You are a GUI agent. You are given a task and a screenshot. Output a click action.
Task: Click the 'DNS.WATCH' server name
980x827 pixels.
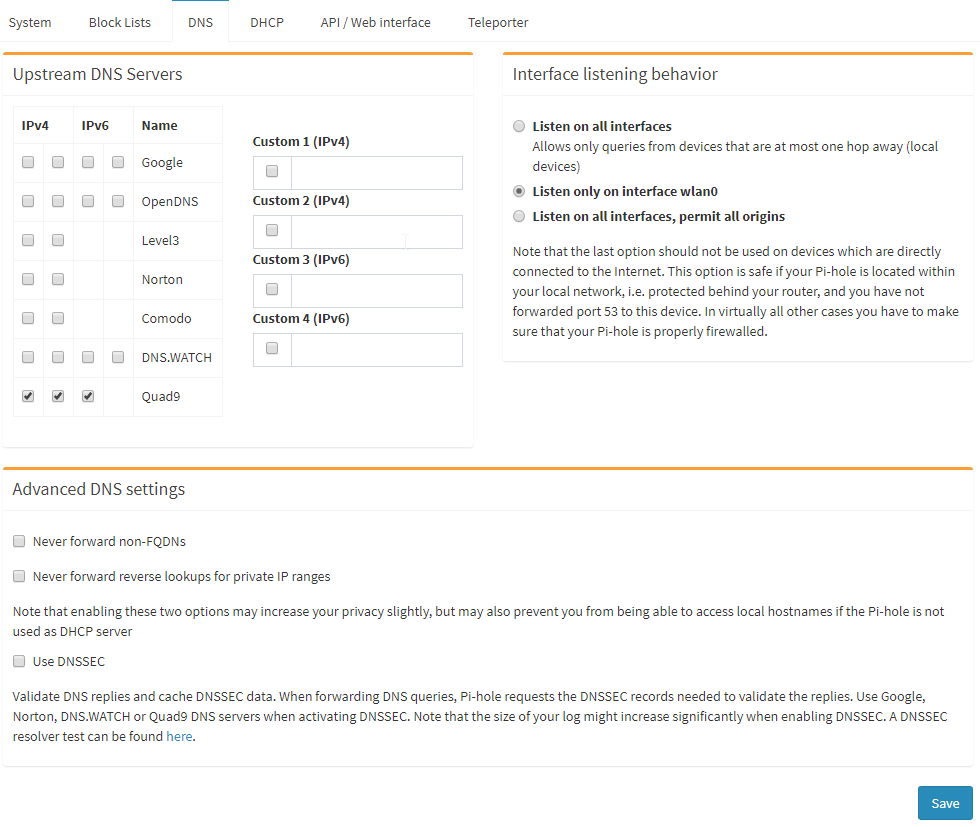point(177,358)
